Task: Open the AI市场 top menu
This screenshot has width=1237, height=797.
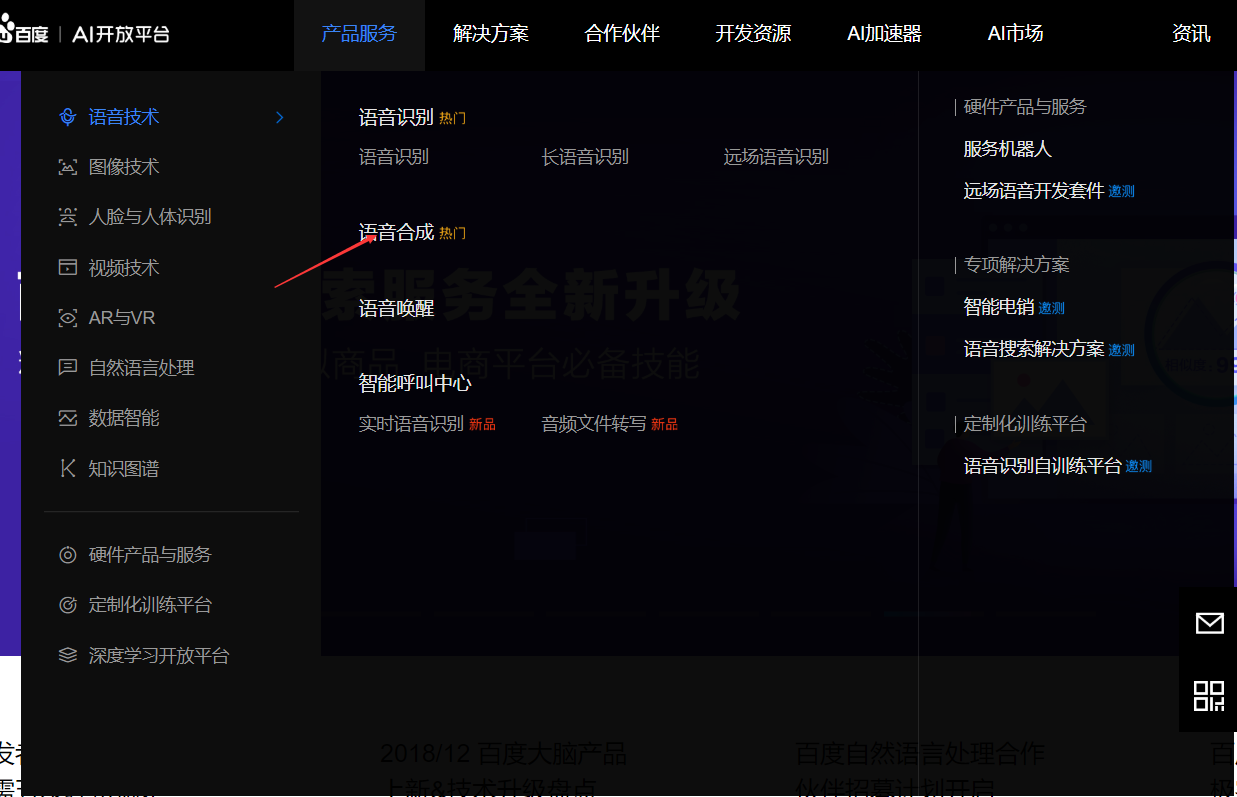Action: (1015, 34)
